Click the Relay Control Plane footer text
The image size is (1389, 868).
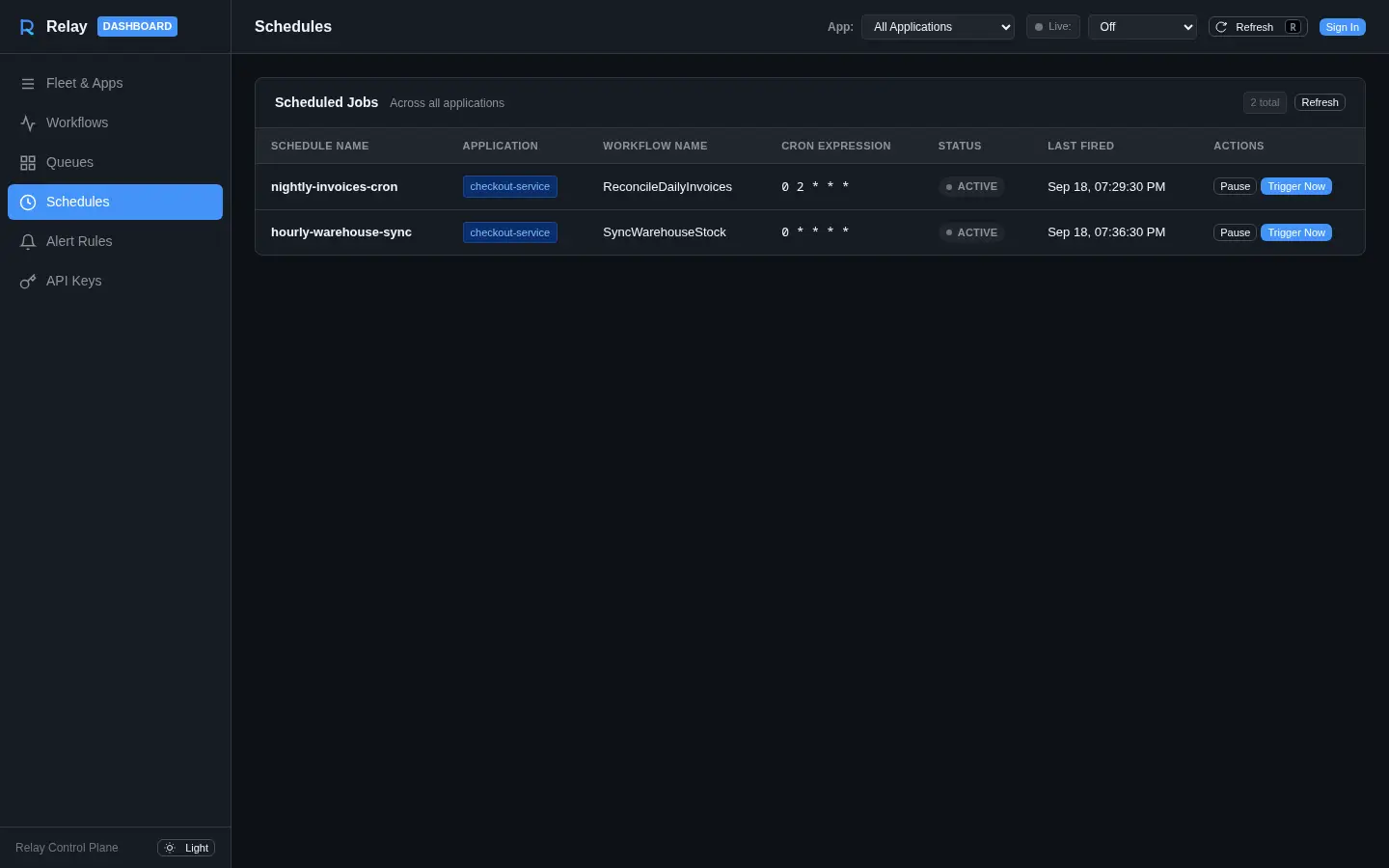[67, 848]
